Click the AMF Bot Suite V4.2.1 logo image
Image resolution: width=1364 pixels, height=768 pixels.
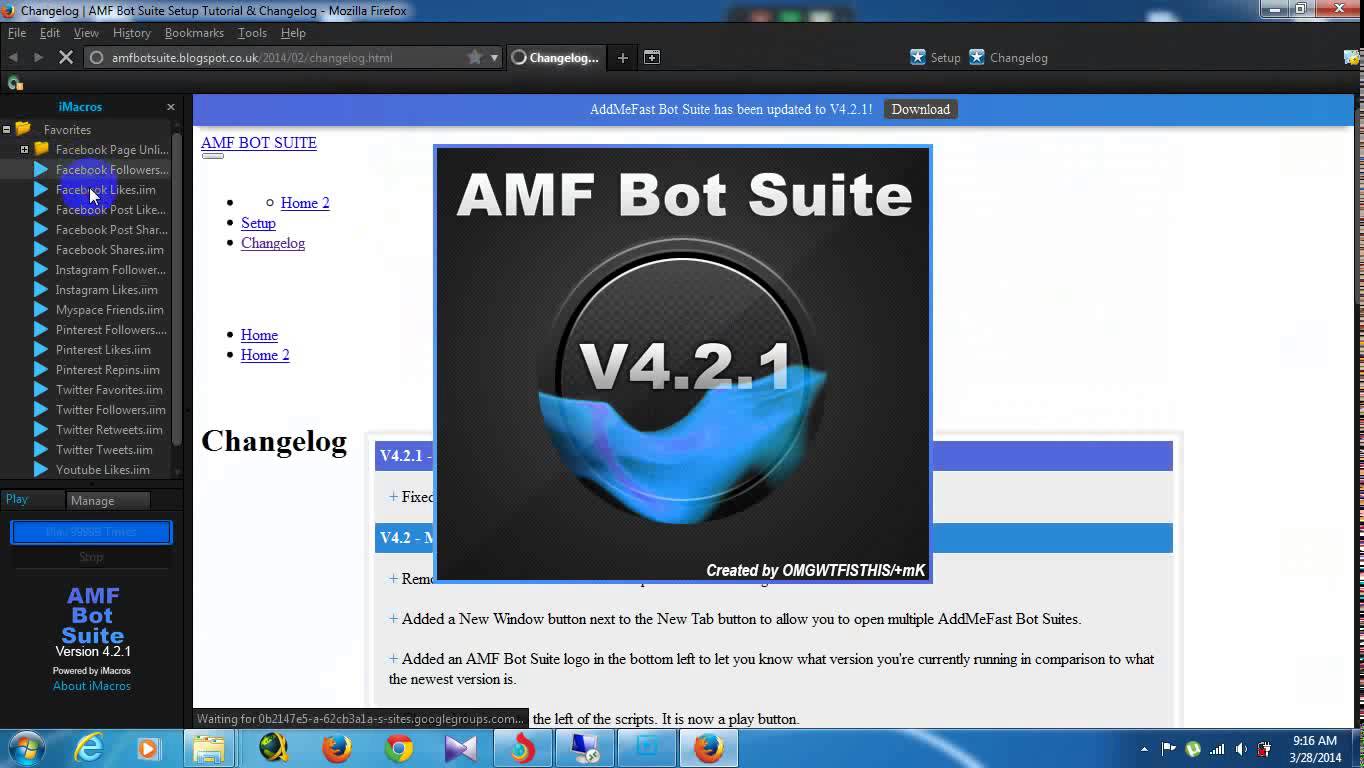coord(683,364)
